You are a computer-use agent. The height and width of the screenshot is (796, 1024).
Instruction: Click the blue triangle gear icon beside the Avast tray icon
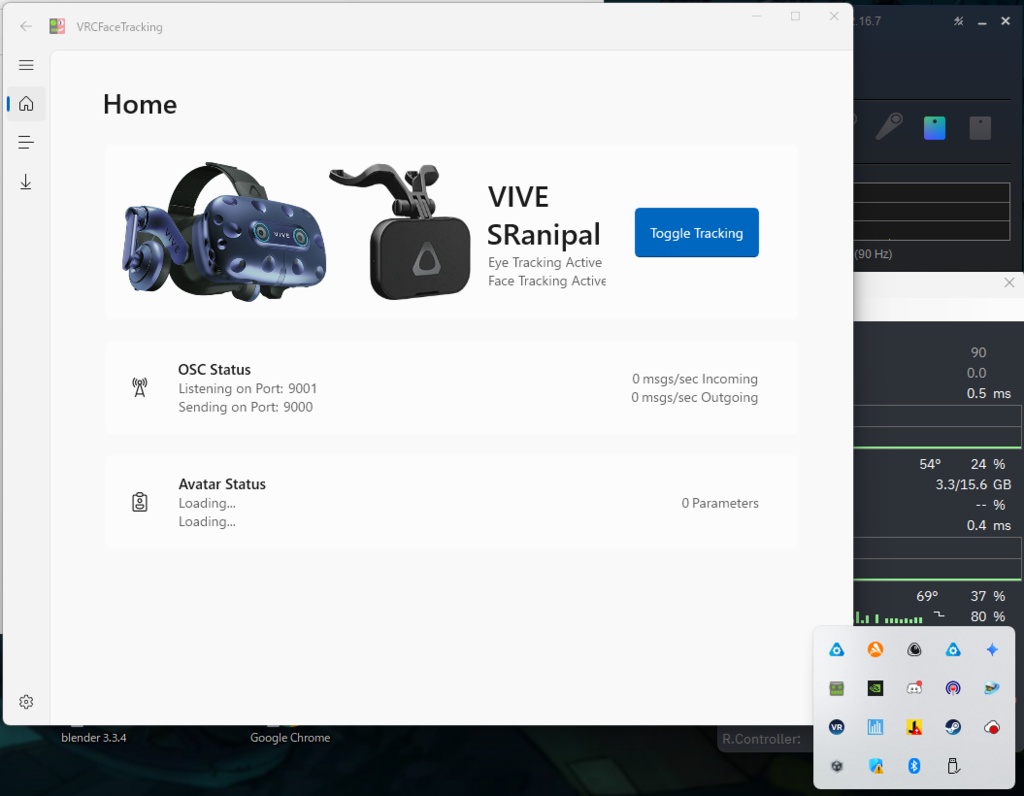pos(837,649)
